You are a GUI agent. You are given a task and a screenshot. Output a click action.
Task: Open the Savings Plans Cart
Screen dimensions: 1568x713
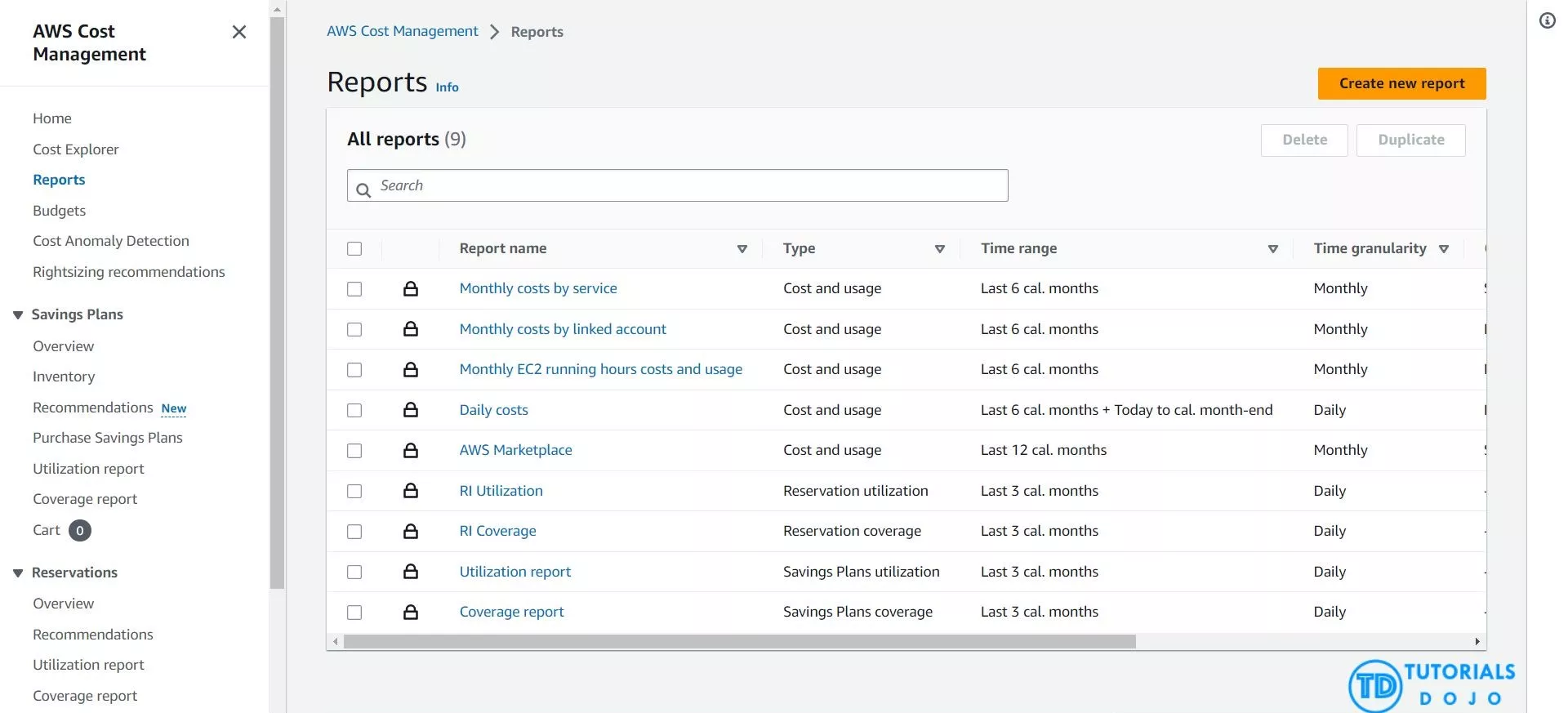click(47, 530)
